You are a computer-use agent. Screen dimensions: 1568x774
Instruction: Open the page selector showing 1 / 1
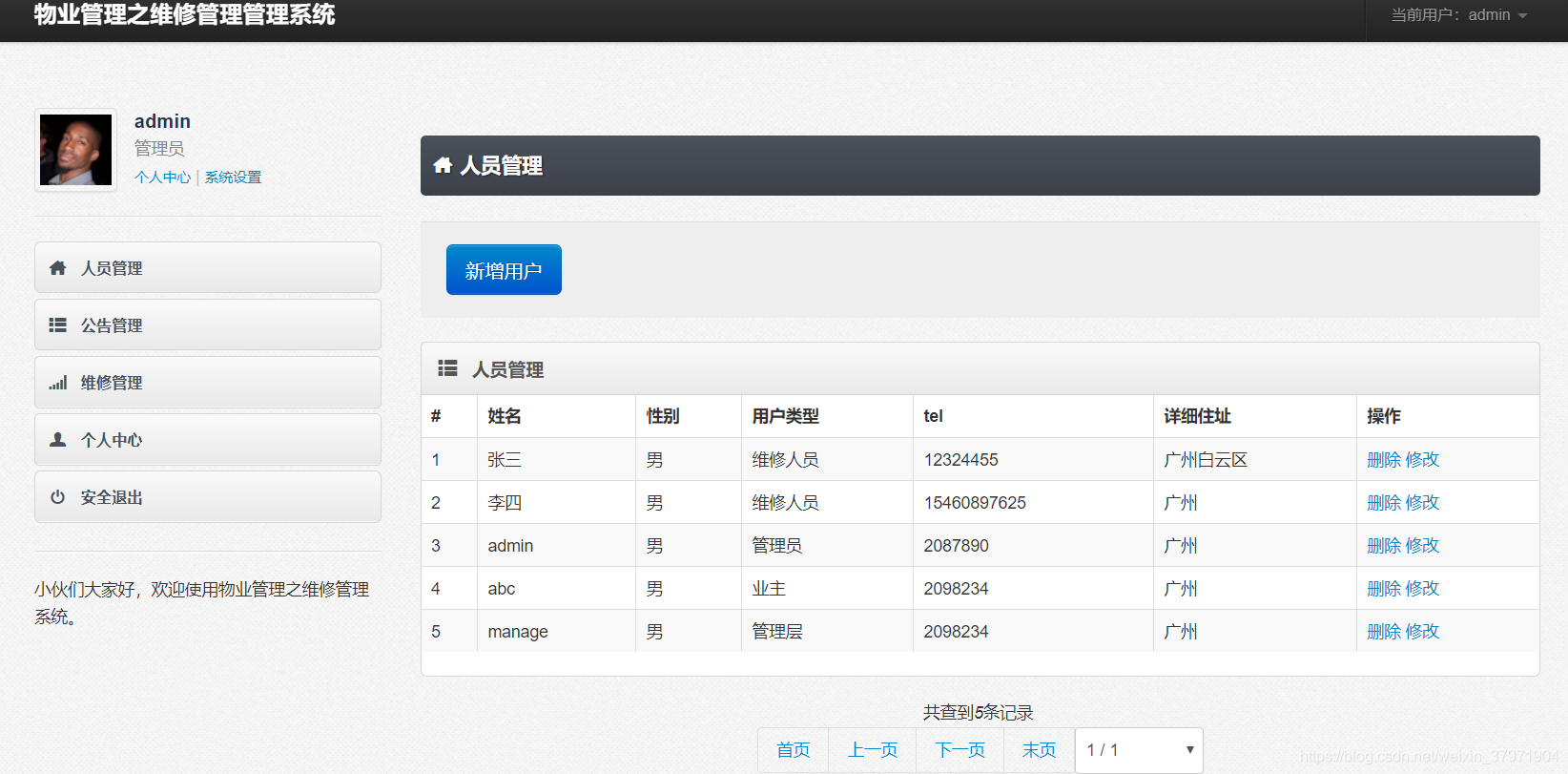[1139, 750]
